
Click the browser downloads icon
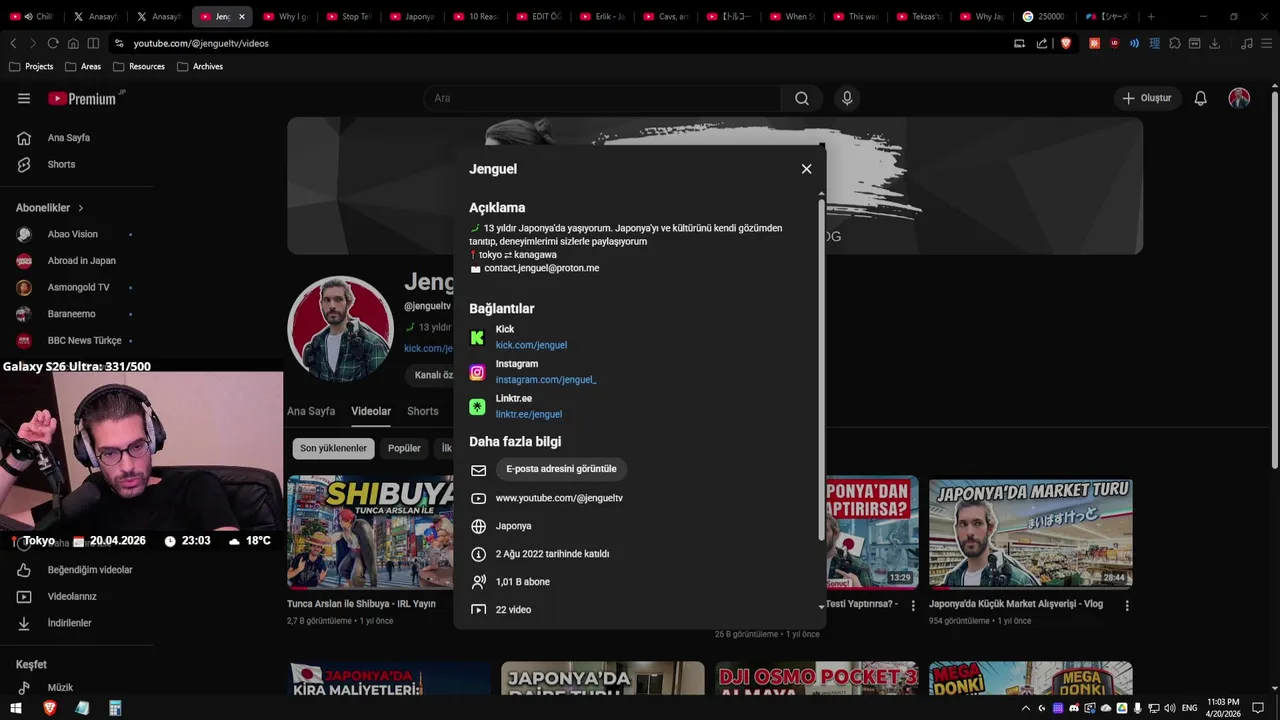(1215, 43)
